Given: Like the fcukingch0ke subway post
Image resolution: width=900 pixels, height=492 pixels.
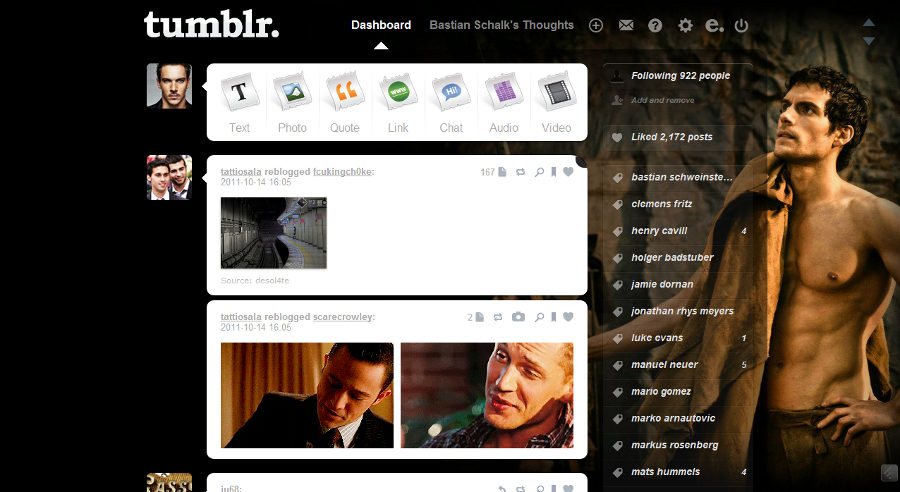Looking at the screenshot, I should coord(568,172).
